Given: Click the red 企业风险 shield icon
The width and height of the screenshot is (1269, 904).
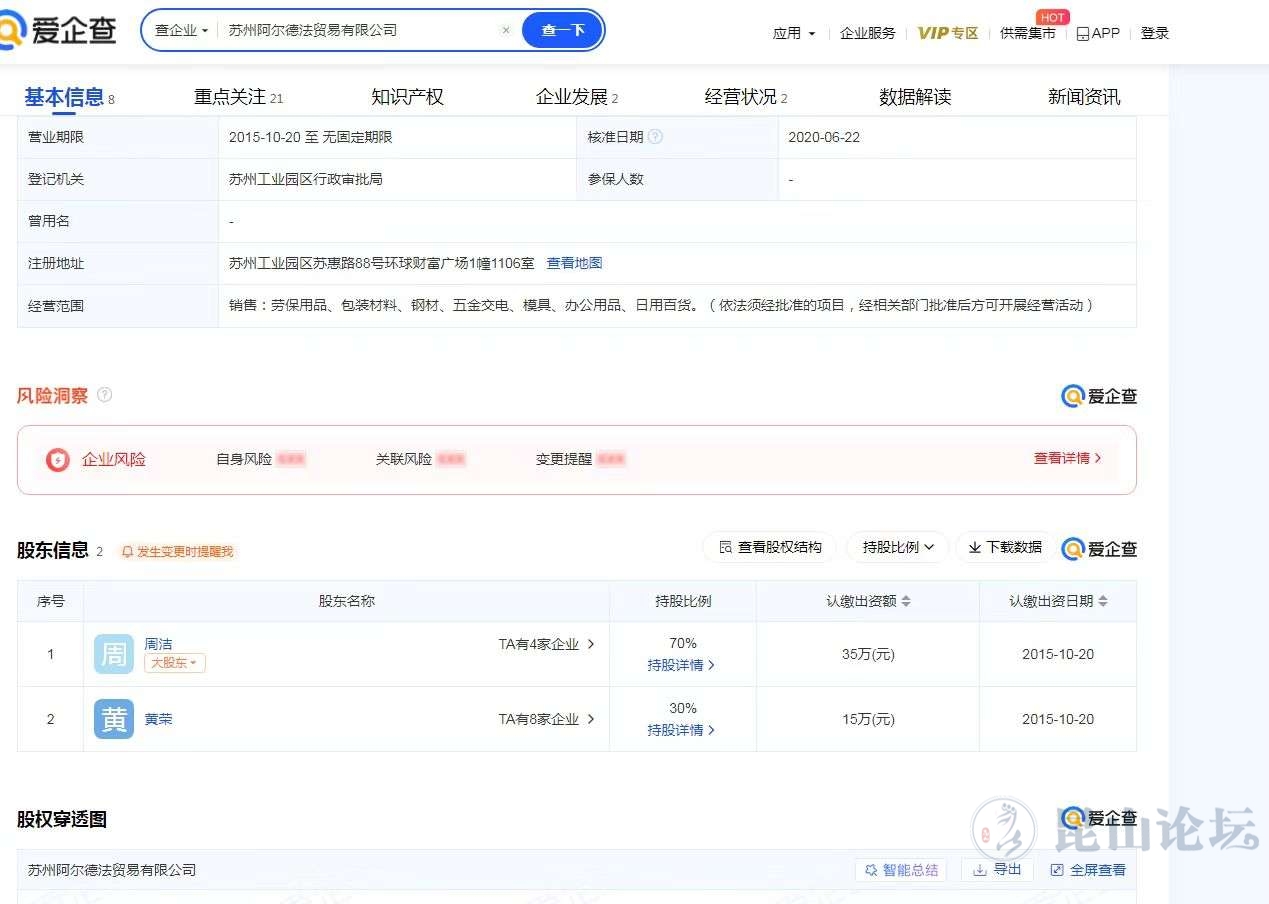Looking at the screenshot, I should [x=58, y=460].
